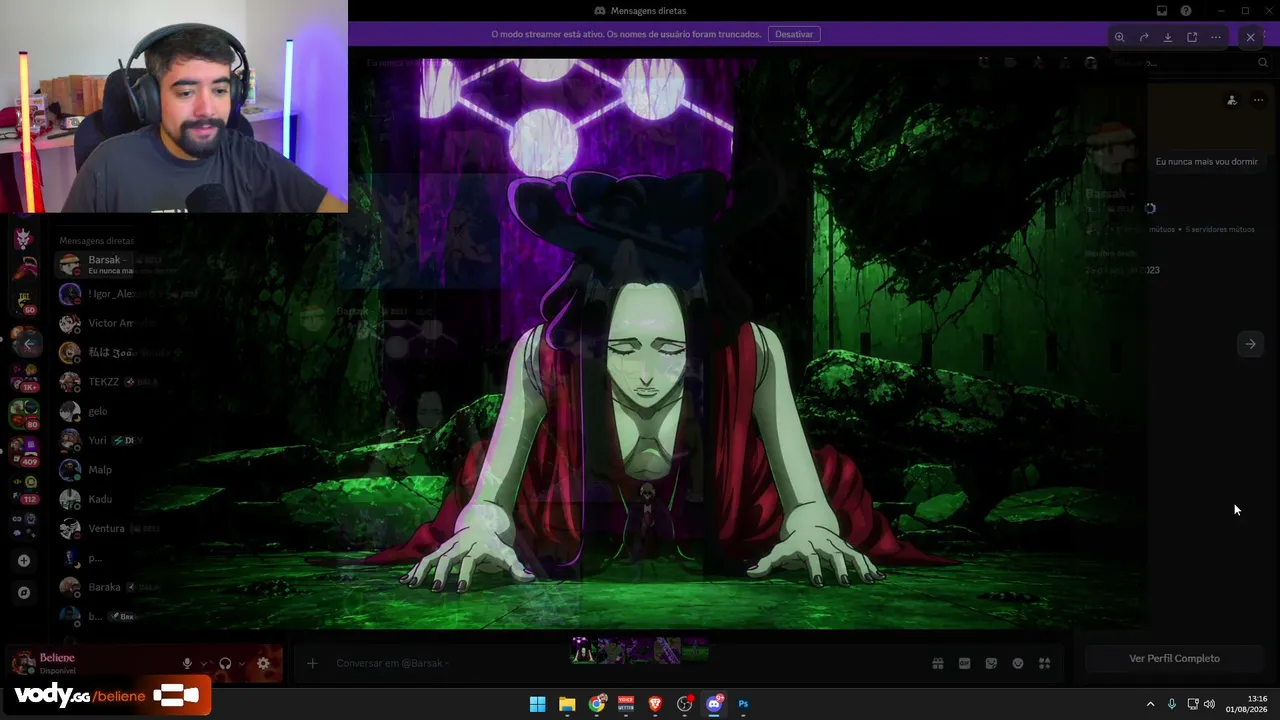Screen dimensions: 1280x720
Task: Switch to Photoshop on the taskbar
Action: 743,704
